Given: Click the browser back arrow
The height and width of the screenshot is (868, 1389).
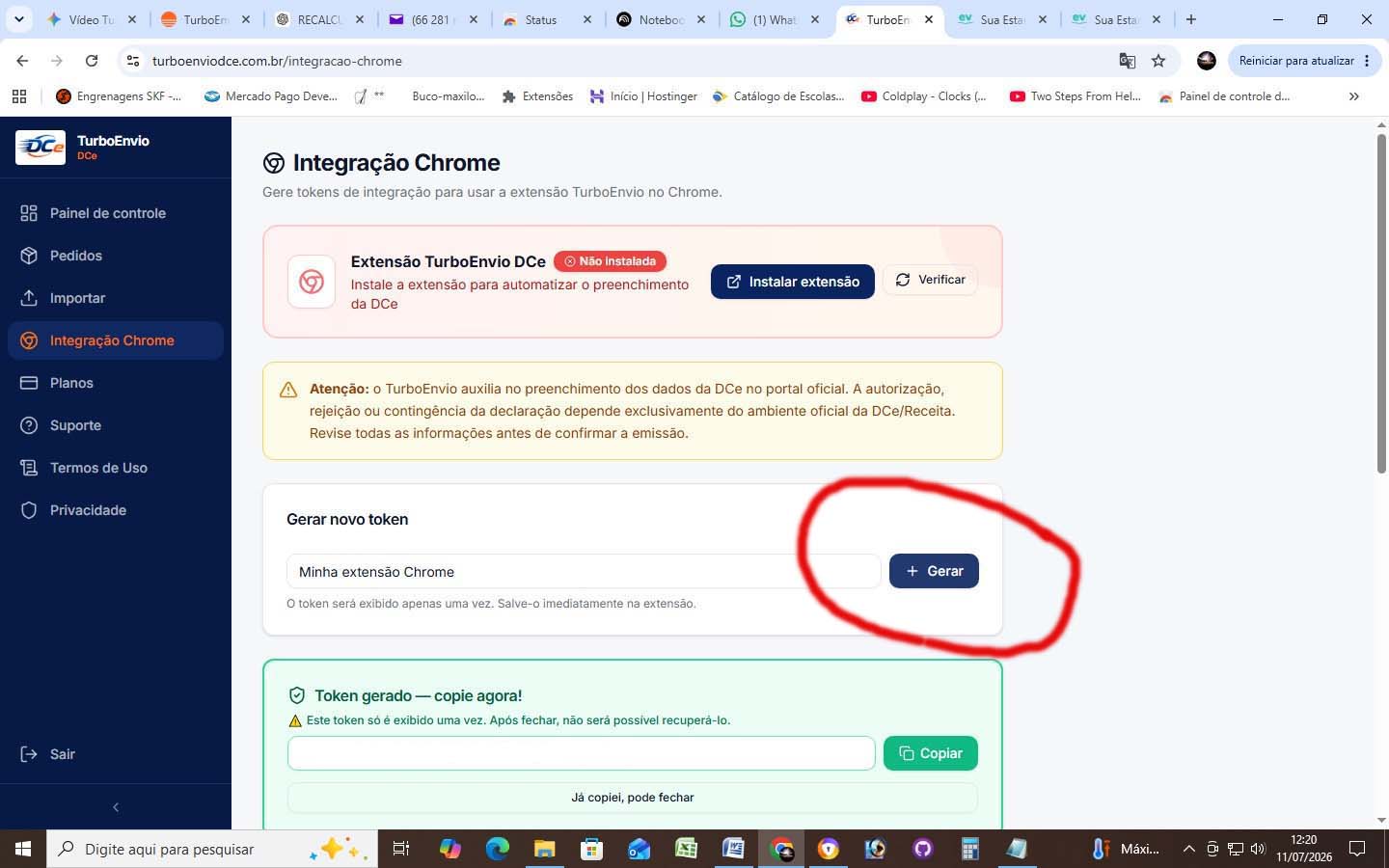Looking at the screenshot, I should coord(21,61).
